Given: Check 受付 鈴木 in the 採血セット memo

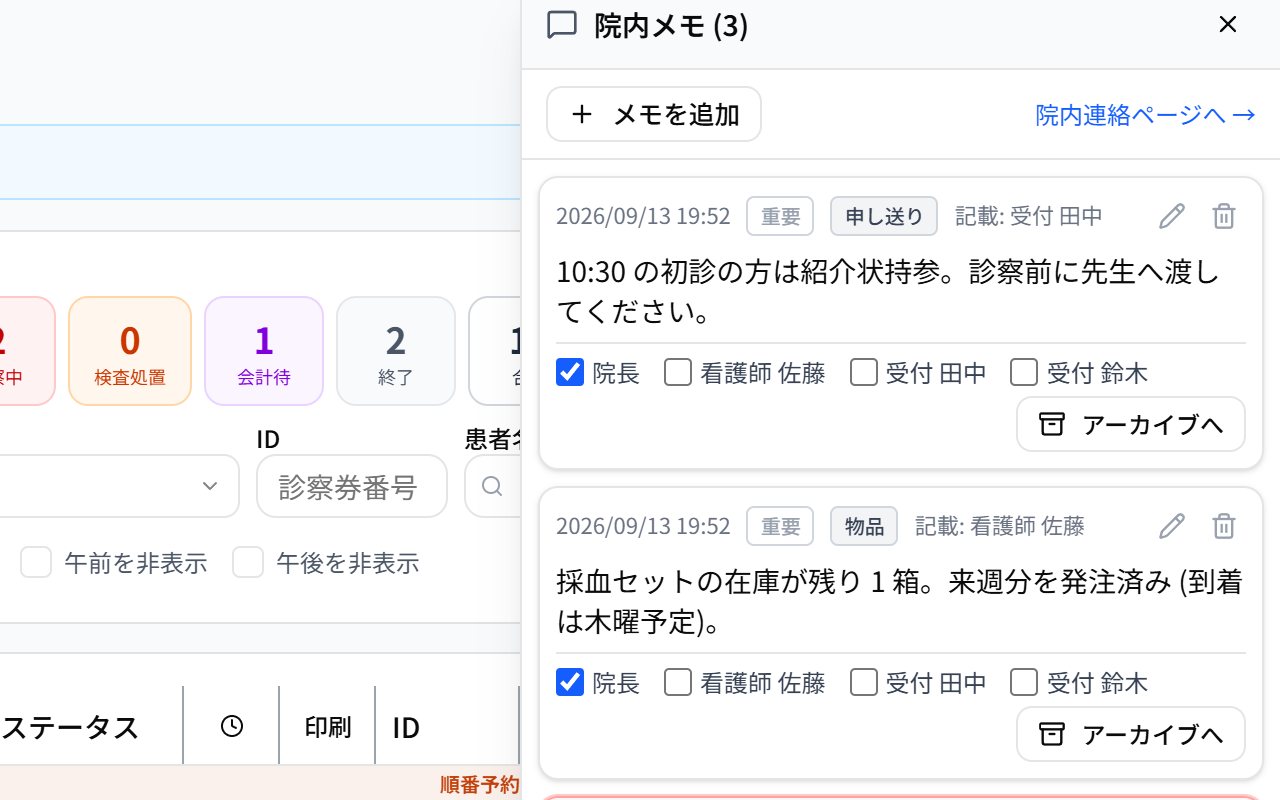Looking at the screenshot, I should coord(1024,683).
